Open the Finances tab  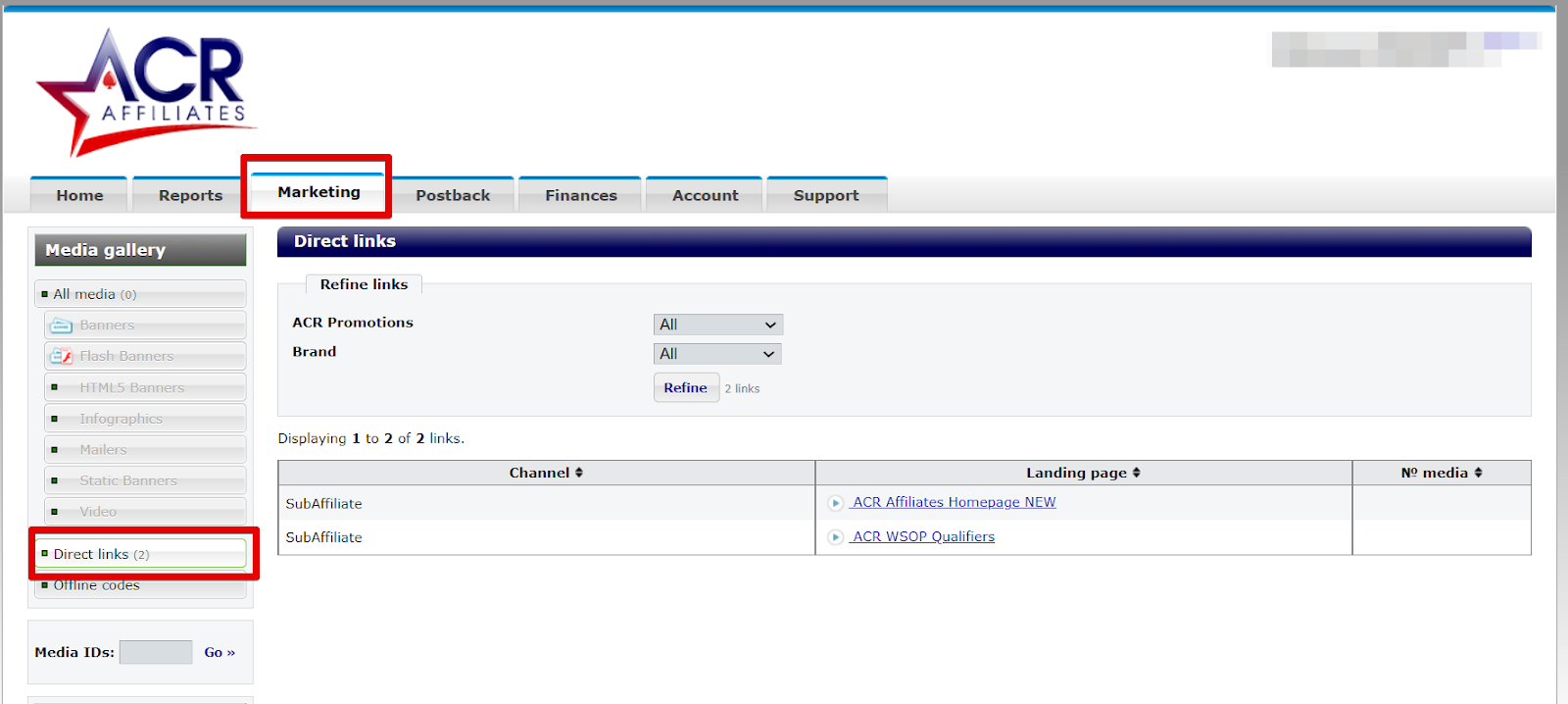point(580,195)
